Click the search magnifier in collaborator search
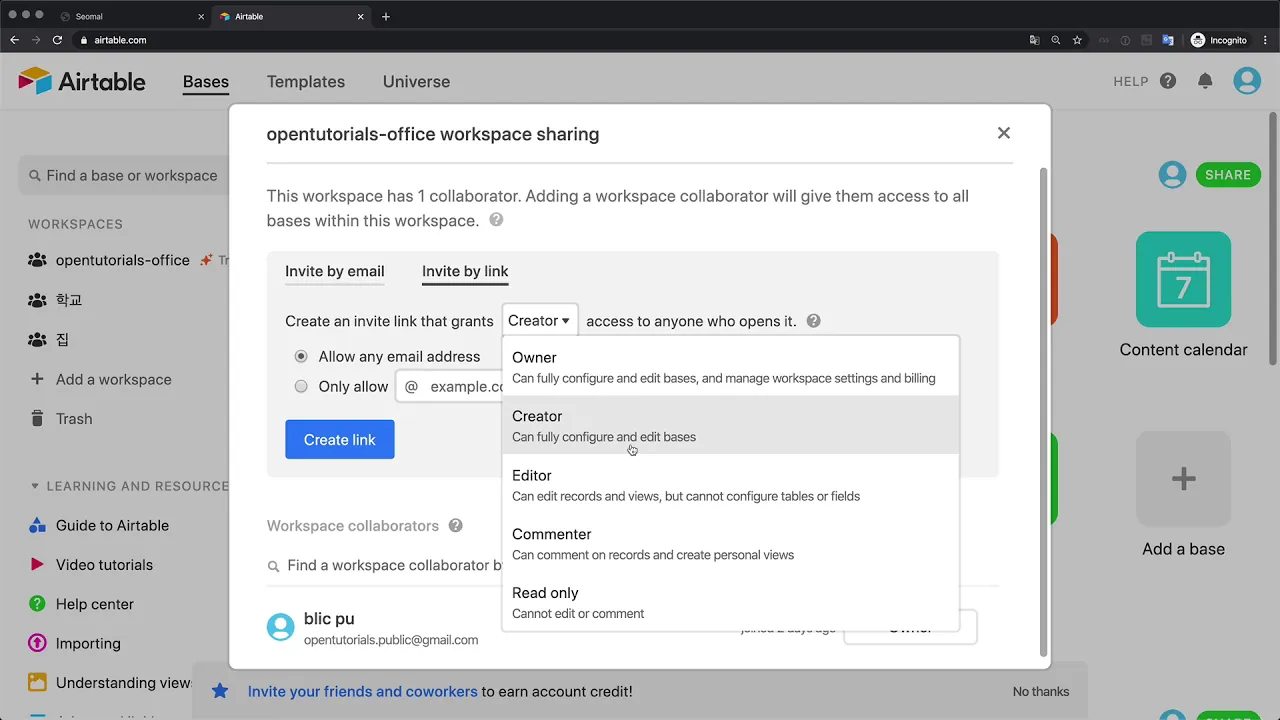 tap(273, 566)
